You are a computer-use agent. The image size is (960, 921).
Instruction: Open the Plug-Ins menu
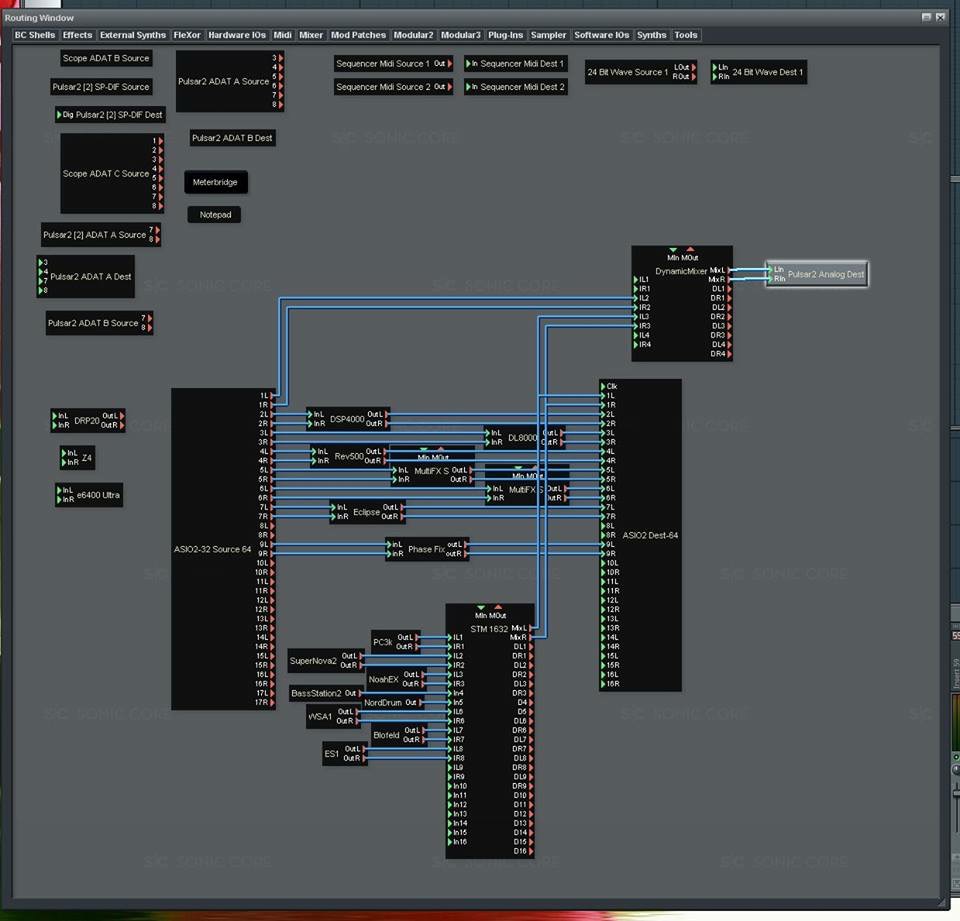(x=506, y=35)
